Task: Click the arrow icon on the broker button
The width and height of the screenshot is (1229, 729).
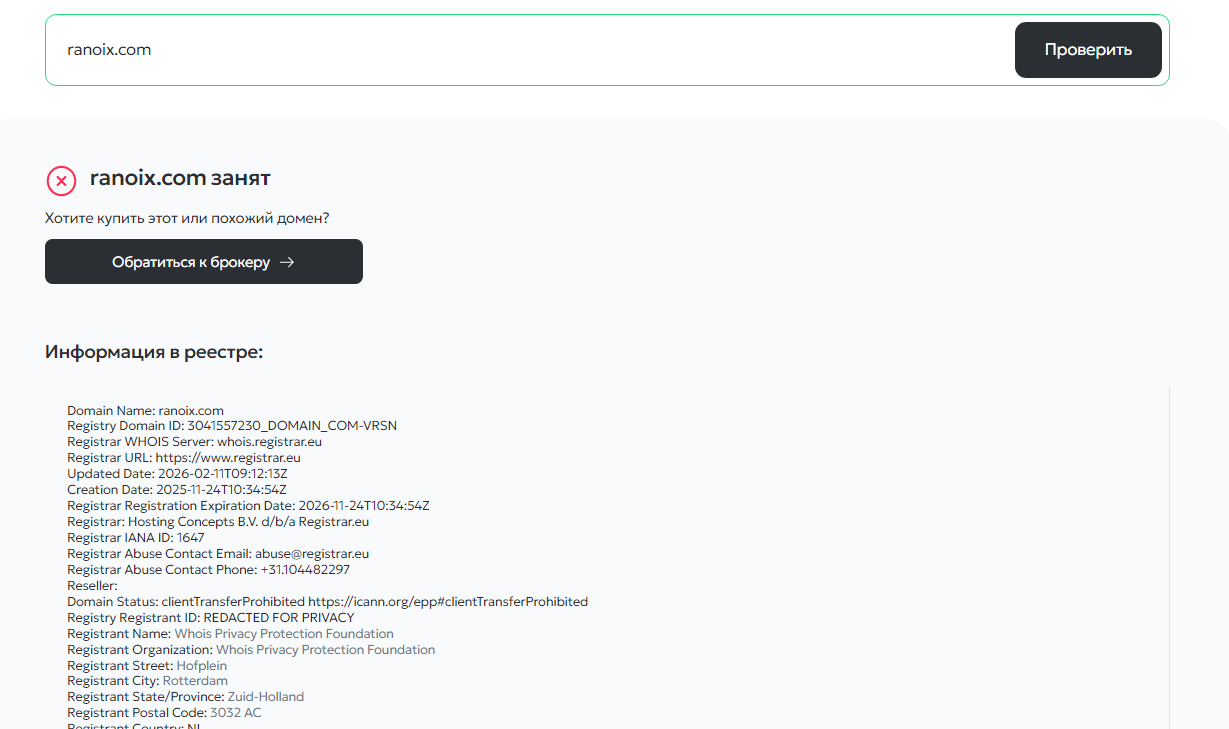Action: click(287, 262)
